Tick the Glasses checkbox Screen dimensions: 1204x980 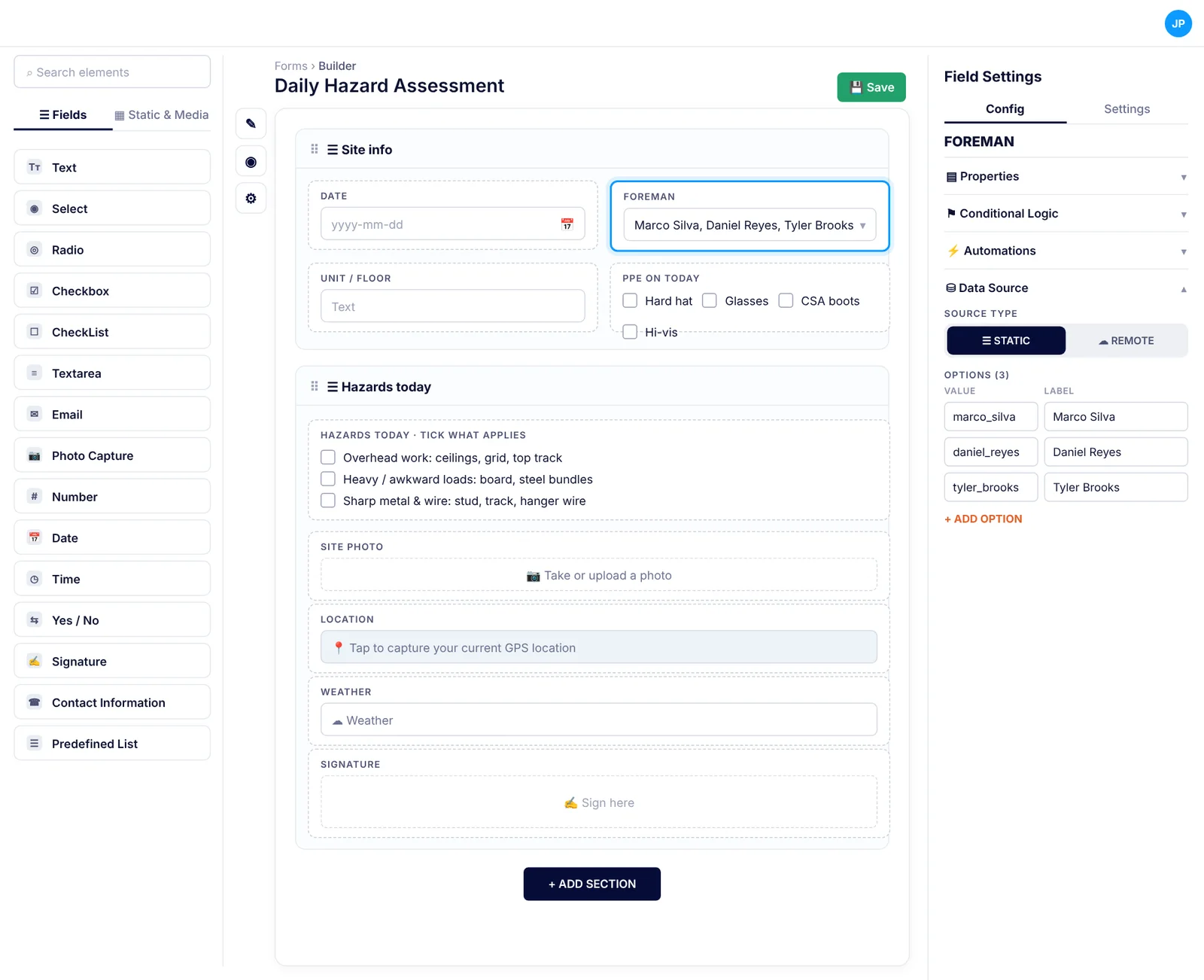[x=710, y=300]
